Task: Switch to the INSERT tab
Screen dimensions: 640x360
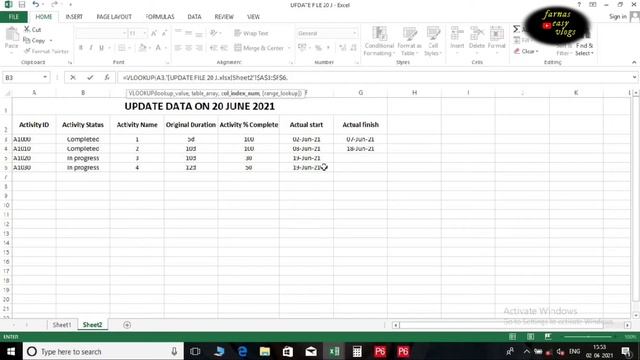Action: click(74, 17)
